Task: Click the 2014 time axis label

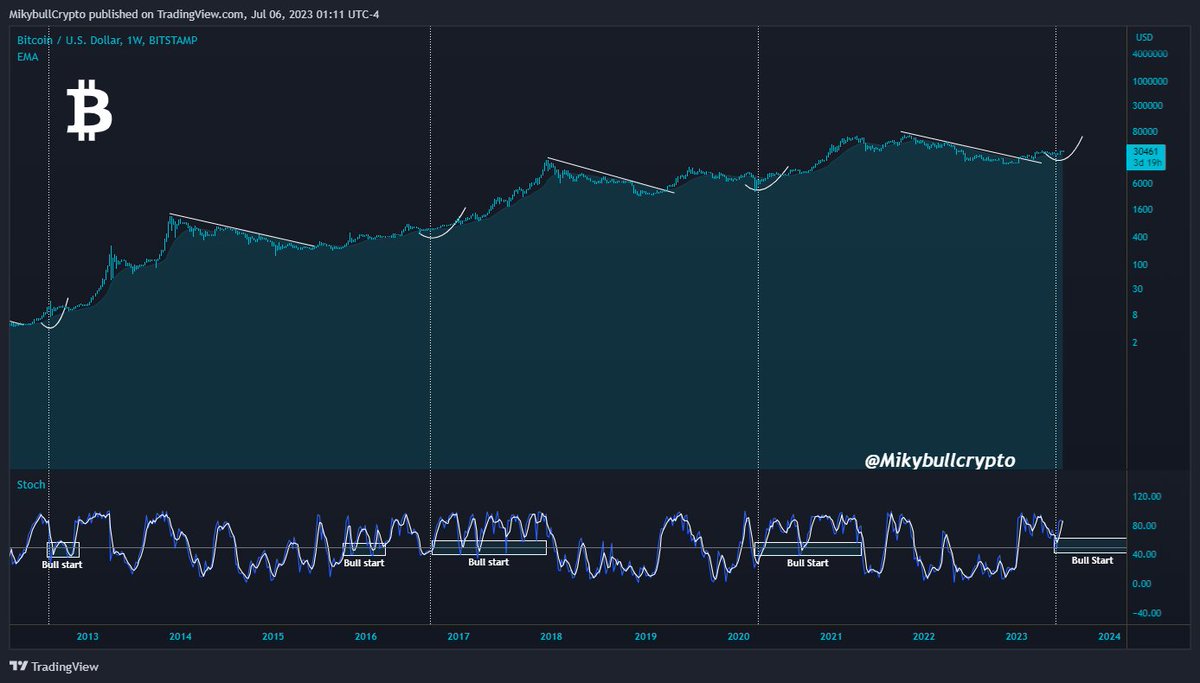Action: (x=181, y=636)
